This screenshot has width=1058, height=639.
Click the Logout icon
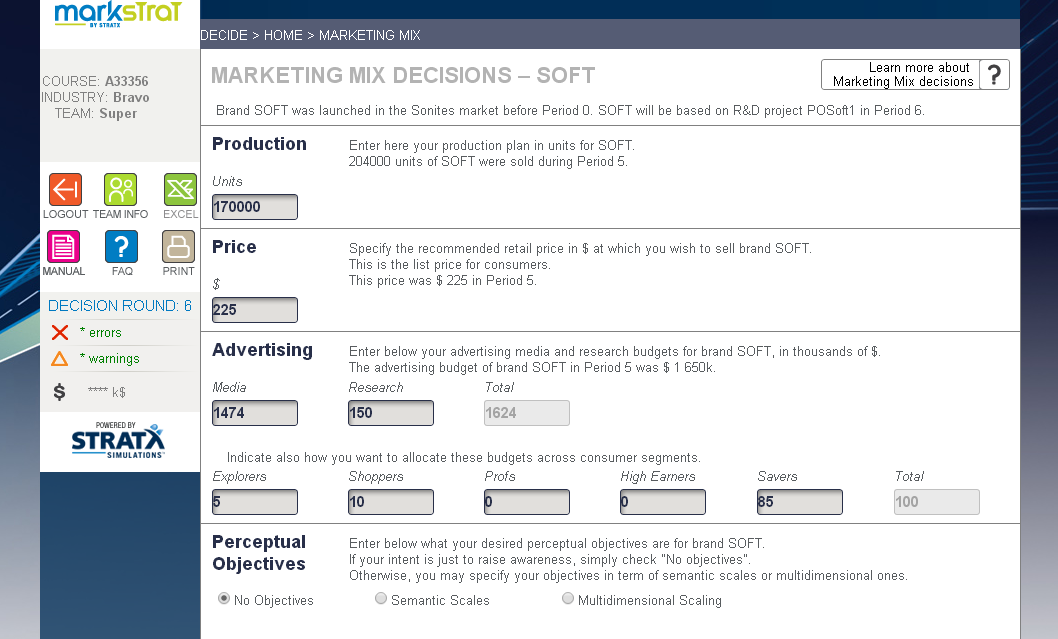(65, 189)
